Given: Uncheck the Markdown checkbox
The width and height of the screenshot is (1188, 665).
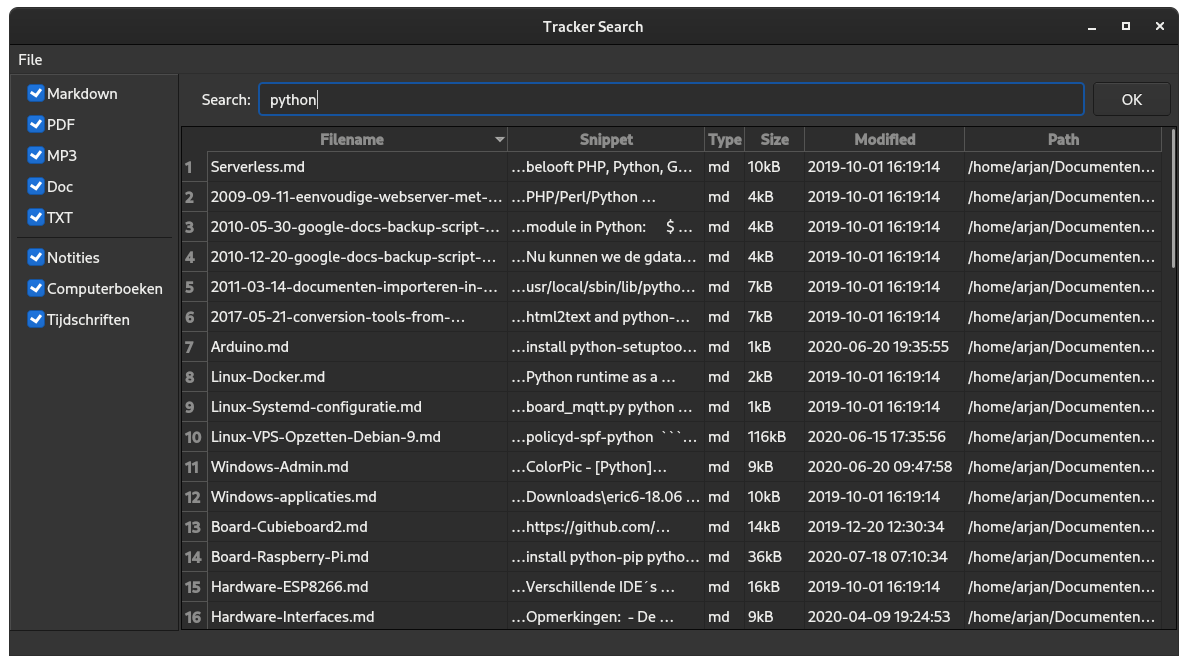Looking at the screenshot, I should point(37,94).
